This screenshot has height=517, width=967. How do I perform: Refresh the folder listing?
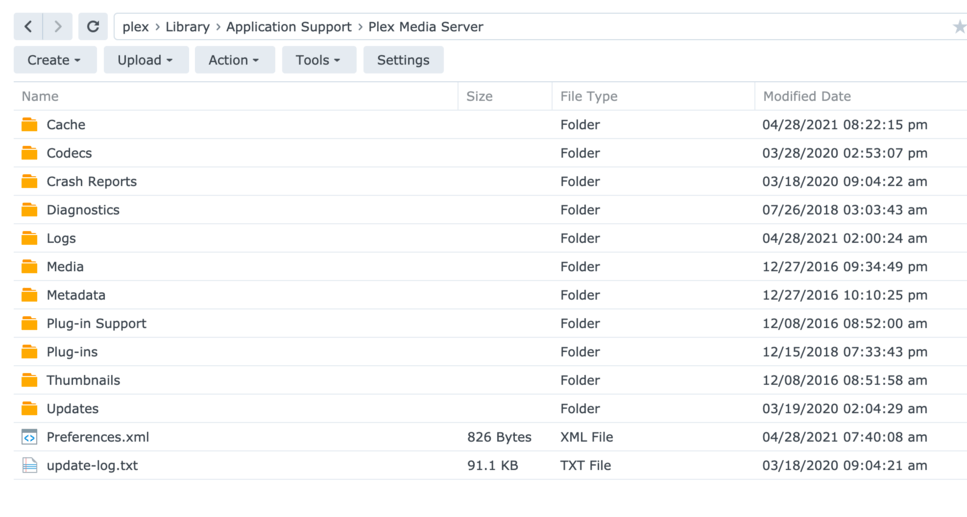point(93,27)
